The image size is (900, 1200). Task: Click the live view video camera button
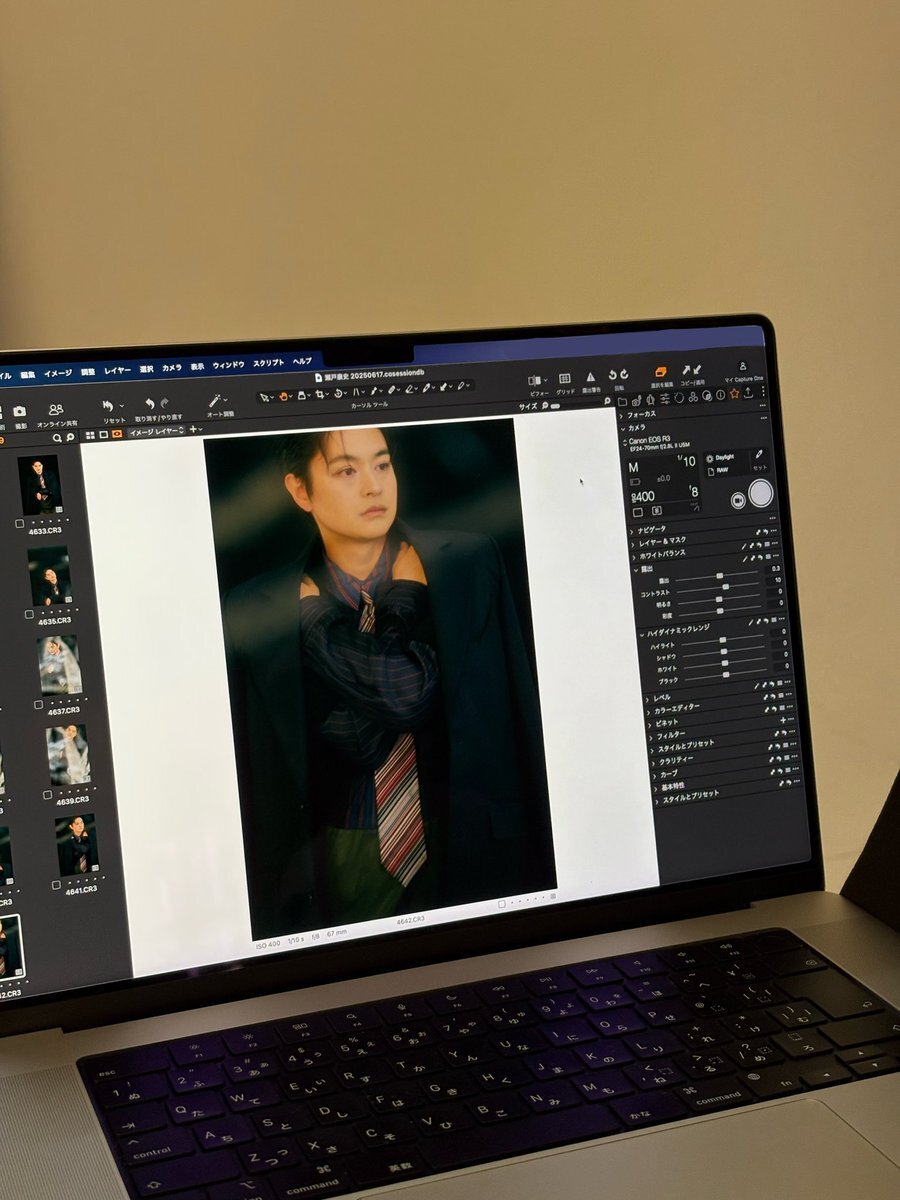coord(738,500)
